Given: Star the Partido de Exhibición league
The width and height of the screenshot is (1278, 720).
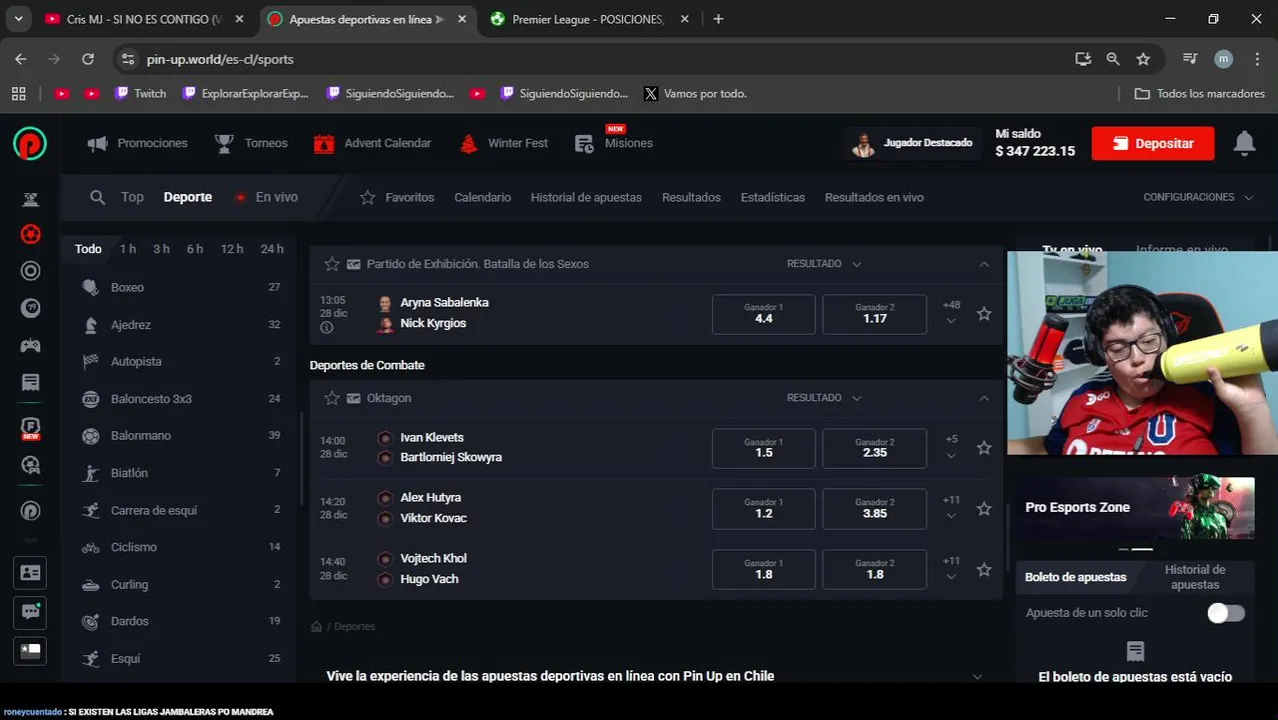Looking at the screenshot, I should [332, 264].
